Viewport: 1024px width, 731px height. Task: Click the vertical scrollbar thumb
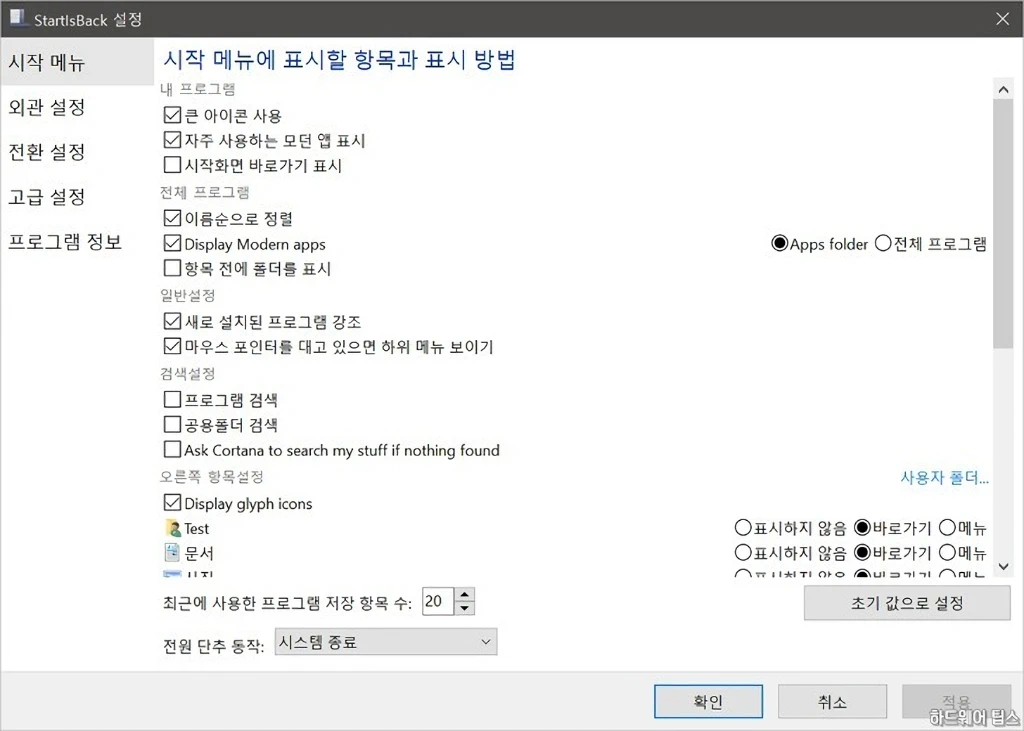1003,224
